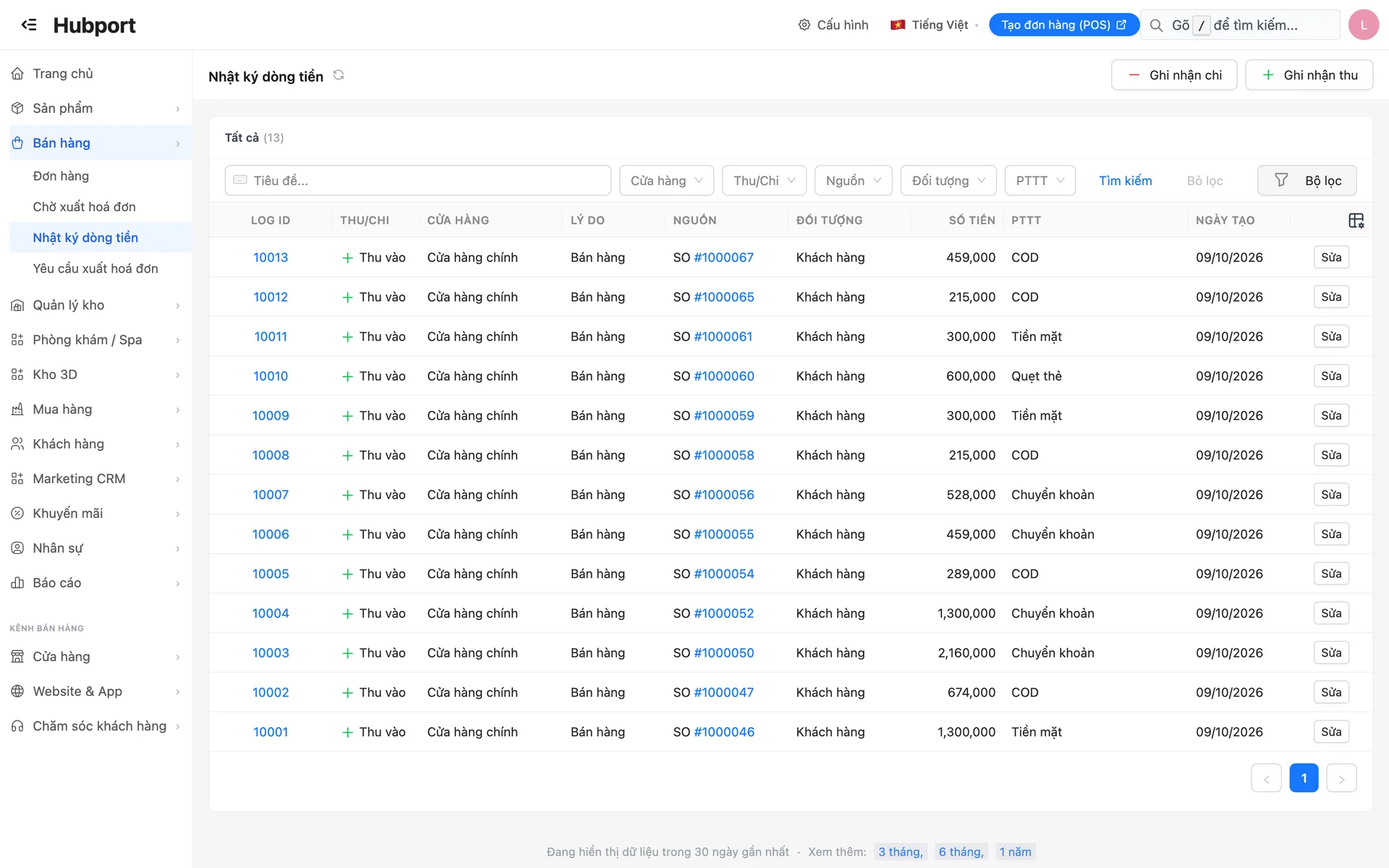
Task: Open the Nguồn filter dropdown
Action: 853,181
